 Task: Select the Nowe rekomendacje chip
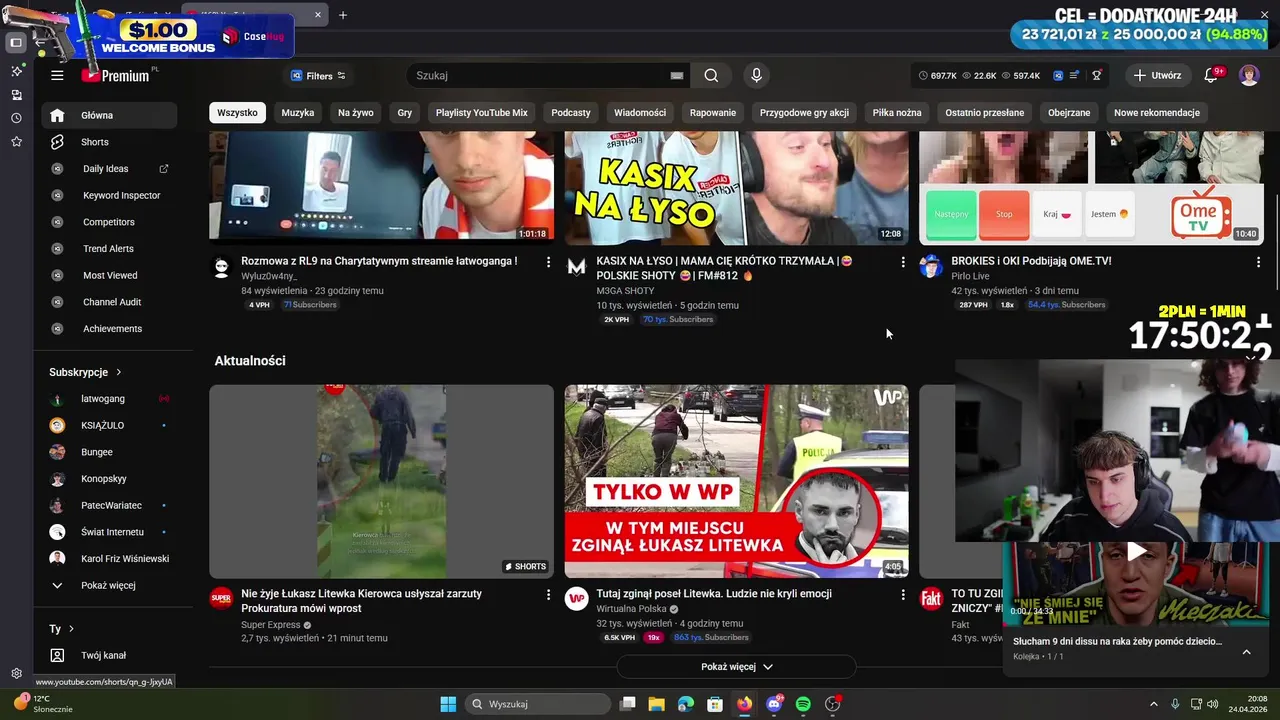click(x=1157, y=113)
